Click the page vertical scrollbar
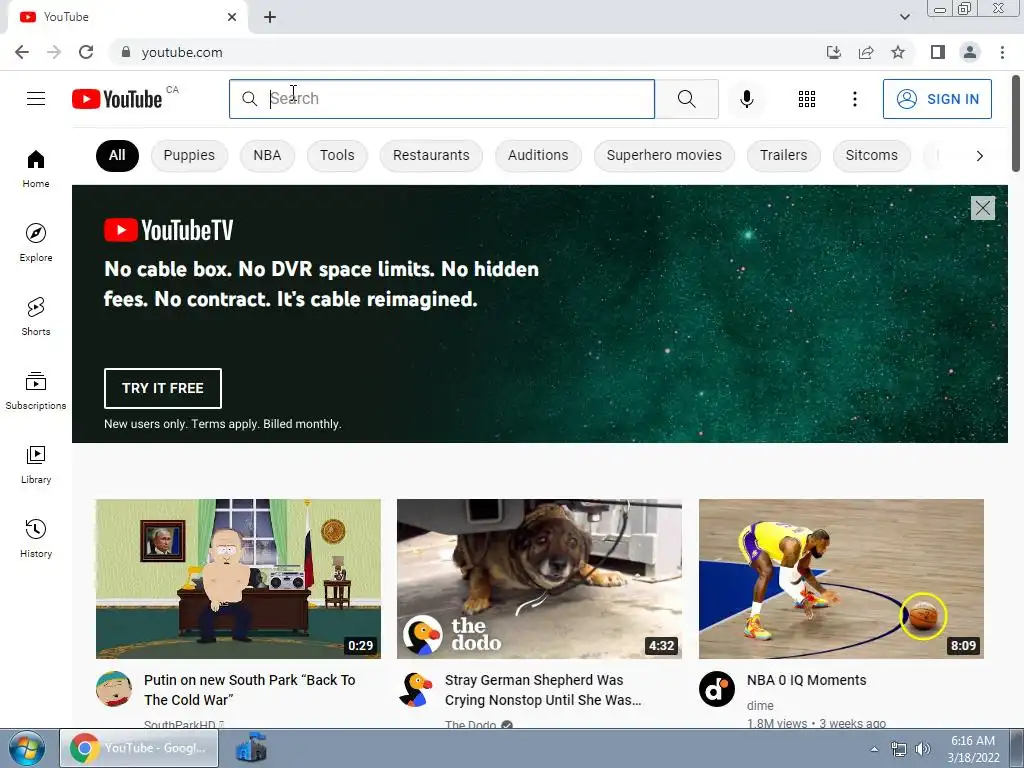The height and width of the screenshot is (768, 1024). coord(1016,124)
